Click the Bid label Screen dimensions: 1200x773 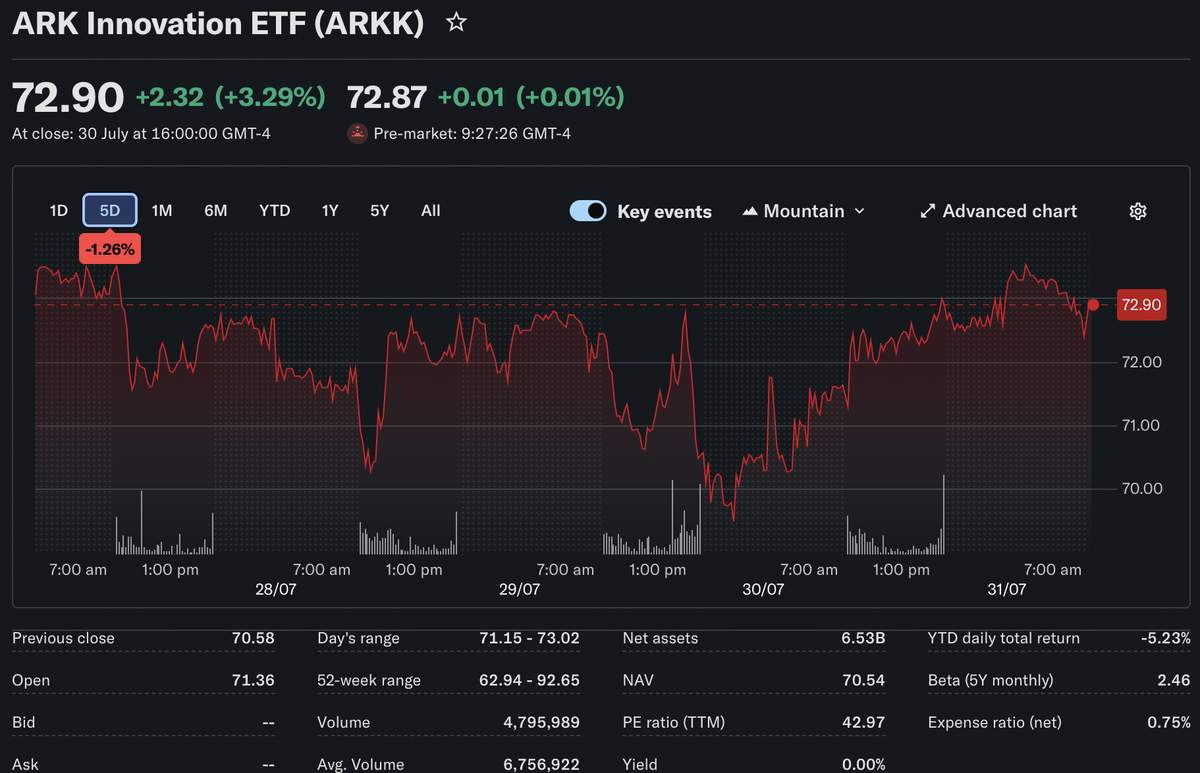click(x=23, y=722)
